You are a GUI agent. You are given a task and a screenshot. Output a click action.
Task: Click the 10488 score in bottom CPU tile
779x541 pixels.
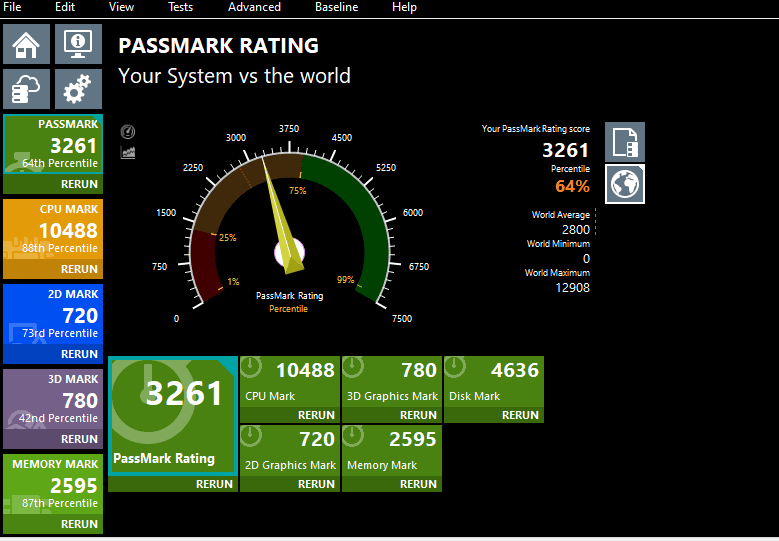305,370
